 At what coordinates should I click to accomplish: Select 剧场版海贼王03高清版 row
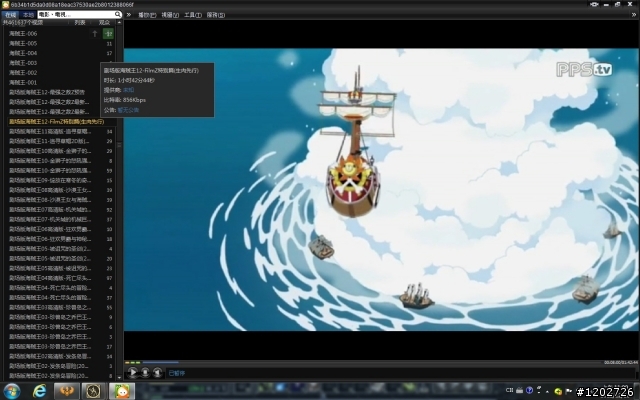(x=61, y=308)
